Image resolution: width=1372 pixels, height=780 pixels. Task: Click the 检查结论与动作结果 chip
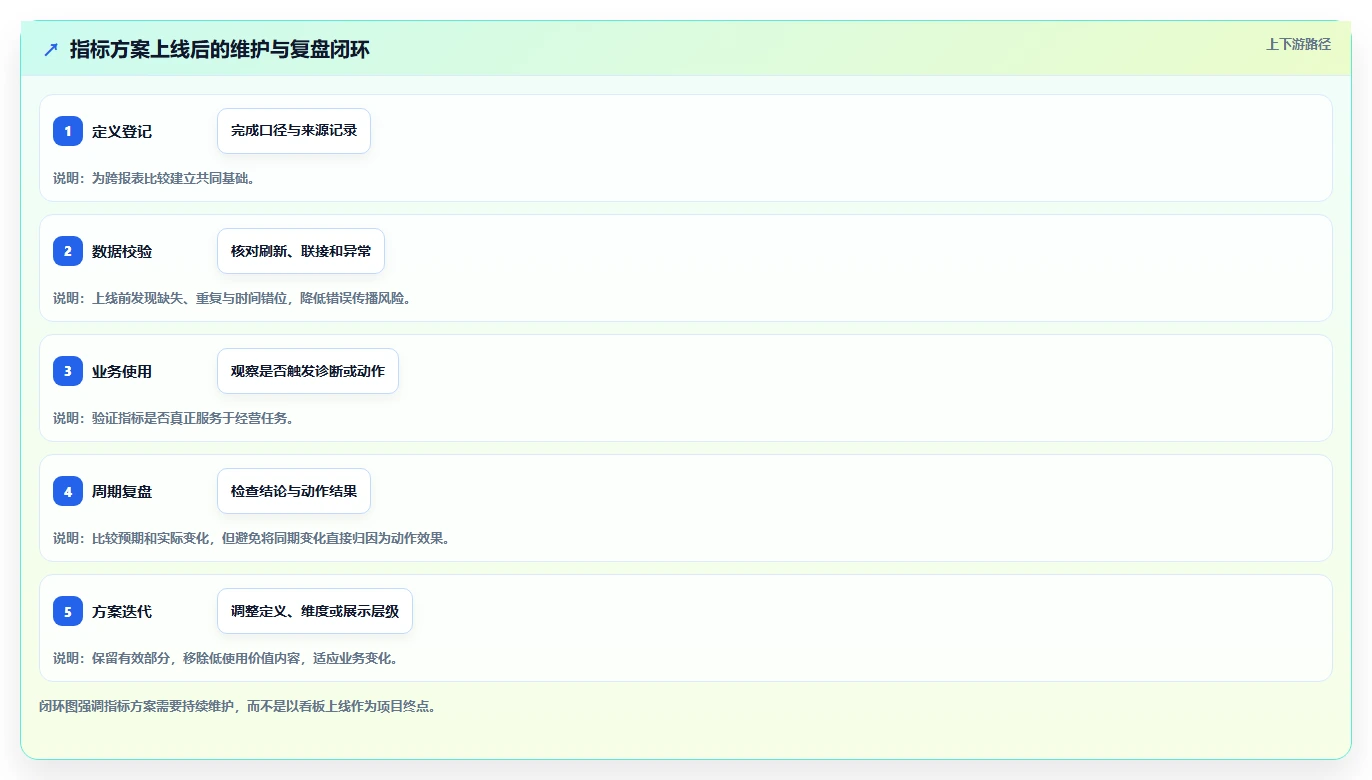pos(294,491)
